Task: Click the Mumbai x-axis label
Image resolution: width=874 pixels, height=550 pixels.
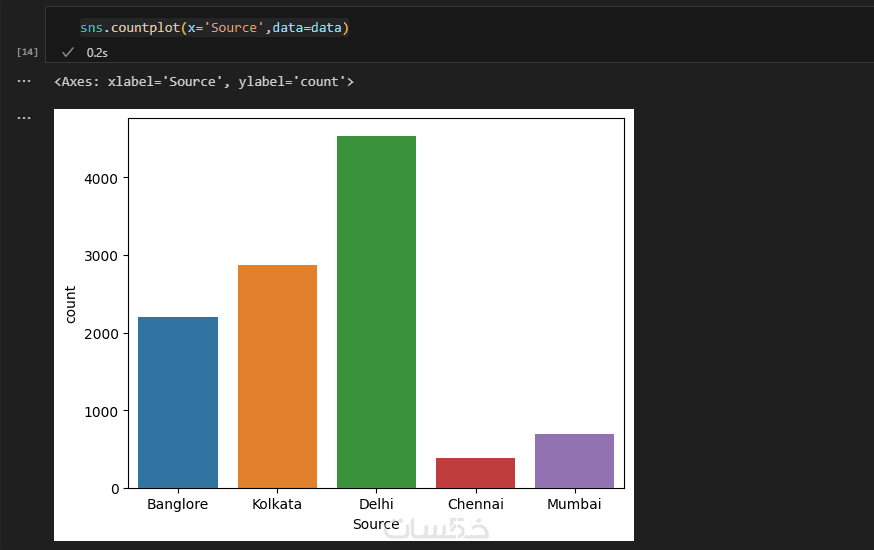Action: [574, 504]
